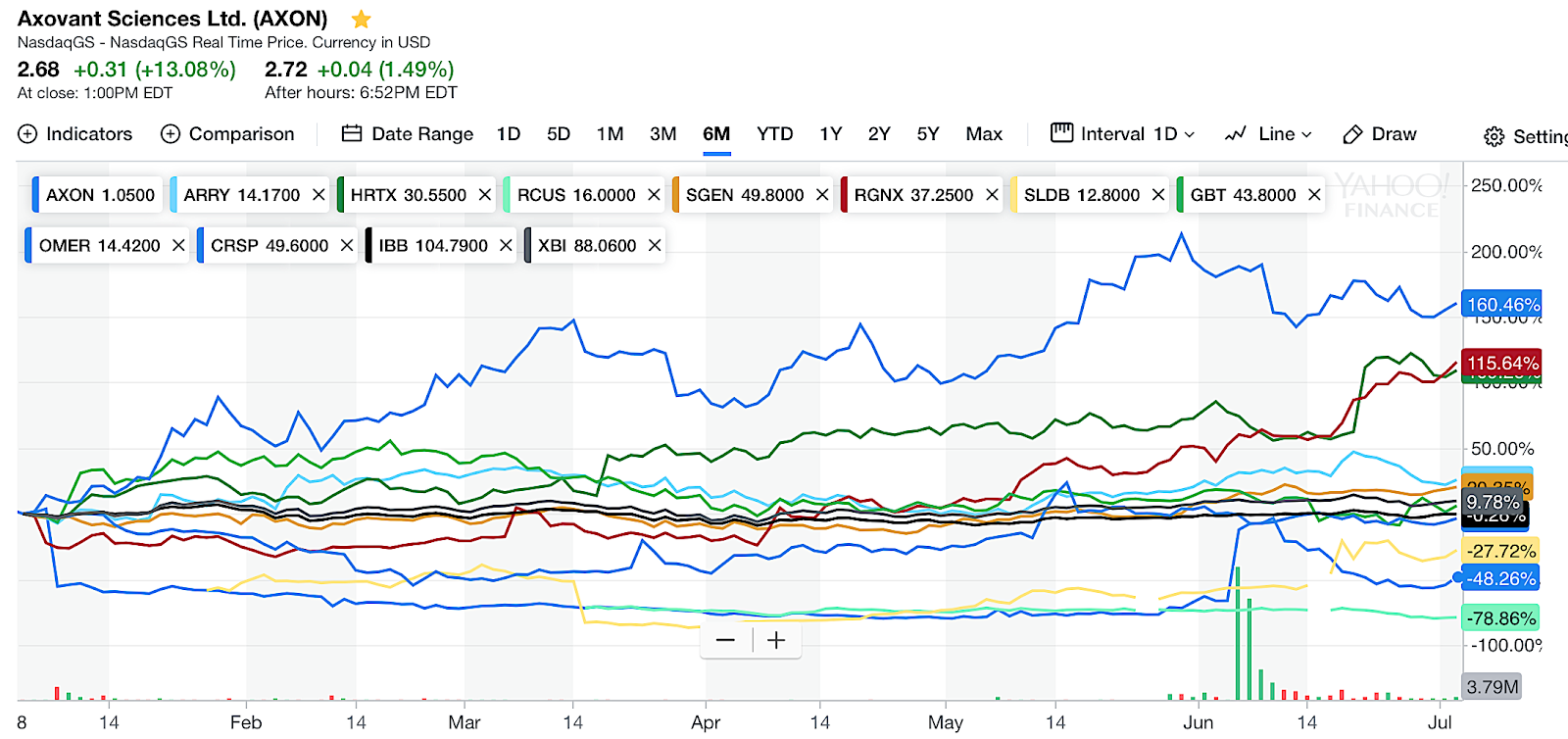1568x739 pixels.
Task: Select the YTD range
Action: click(x=775, y=134)
